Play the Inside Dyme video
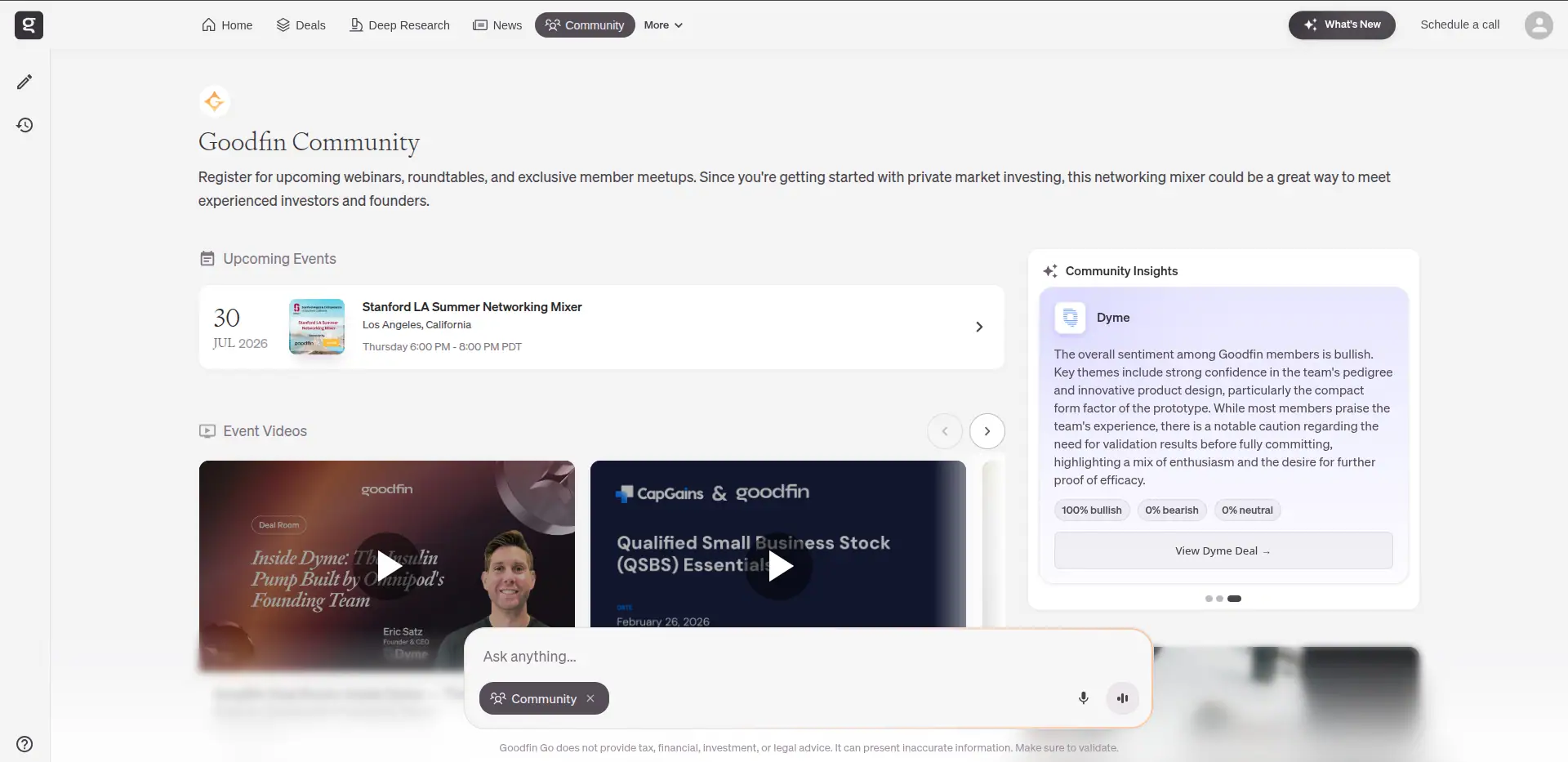This screenshot has width=1568, height=762. [x=387, y=566]
